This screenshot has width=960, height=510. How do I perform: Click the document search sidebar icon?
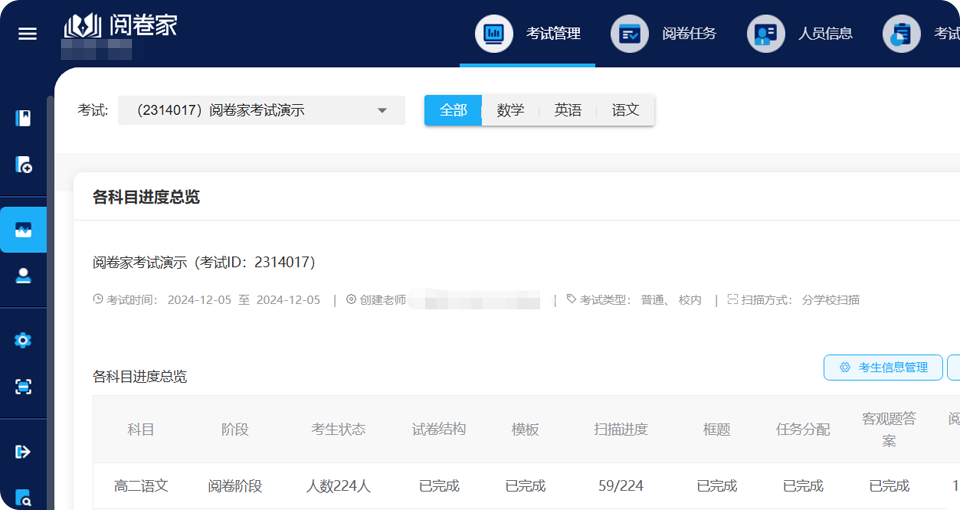coord(23,497)
